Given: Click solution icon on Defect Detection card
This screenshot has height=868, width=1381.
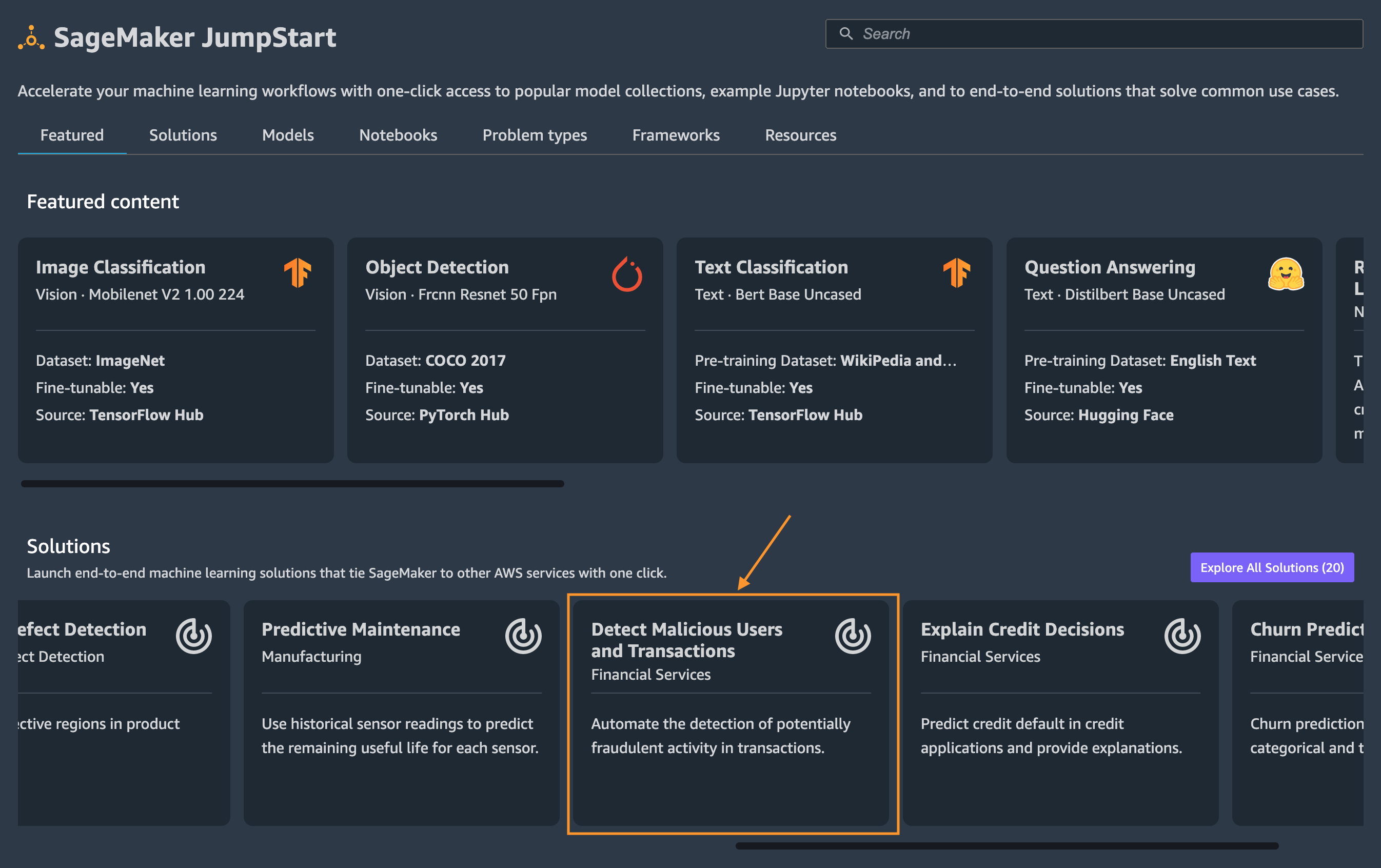Looking at the screenshot, I should 194,636.
